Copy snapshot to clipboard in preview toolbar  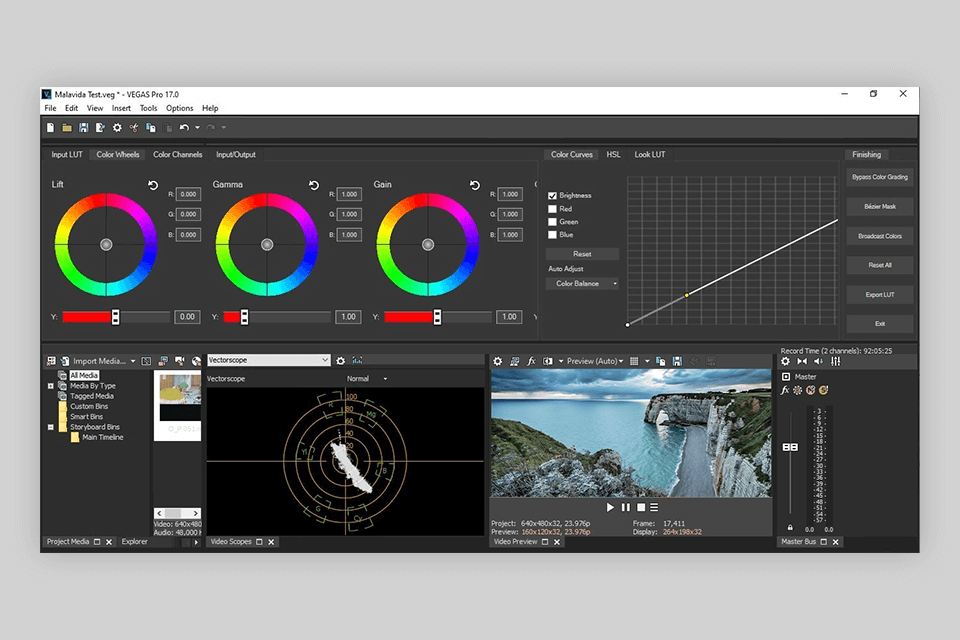point(661,361)
